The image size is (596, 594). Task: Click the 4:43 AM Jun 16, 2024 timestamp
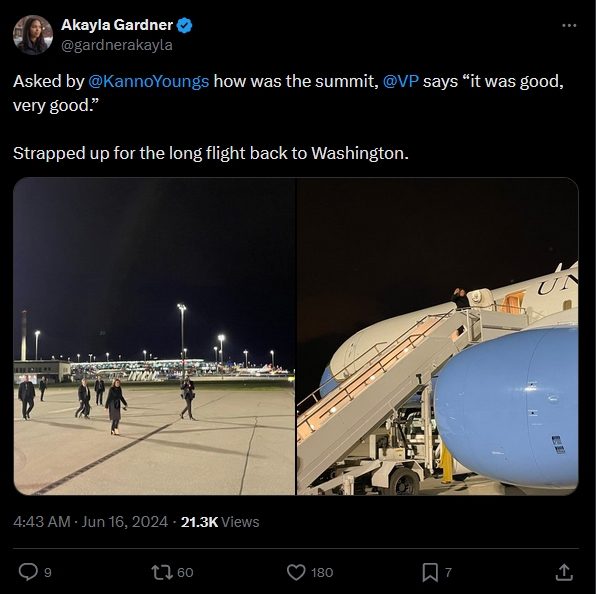click(x=90, y=521)
